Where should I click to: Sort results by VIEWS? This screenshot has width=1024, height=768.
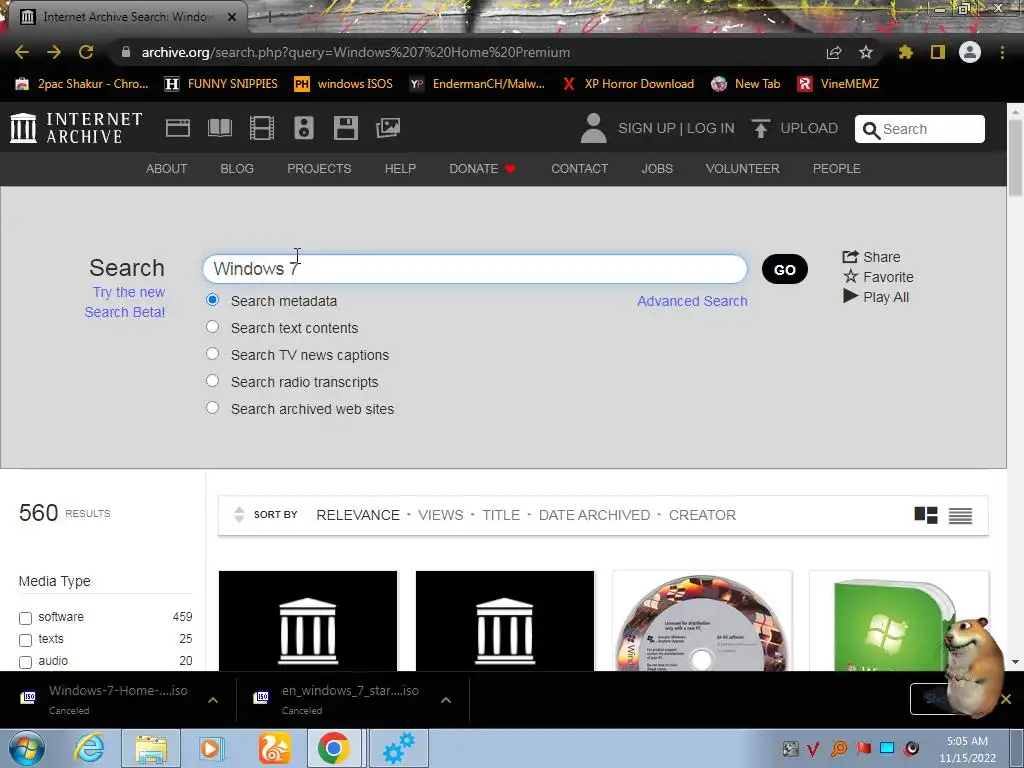click(441, 515)
